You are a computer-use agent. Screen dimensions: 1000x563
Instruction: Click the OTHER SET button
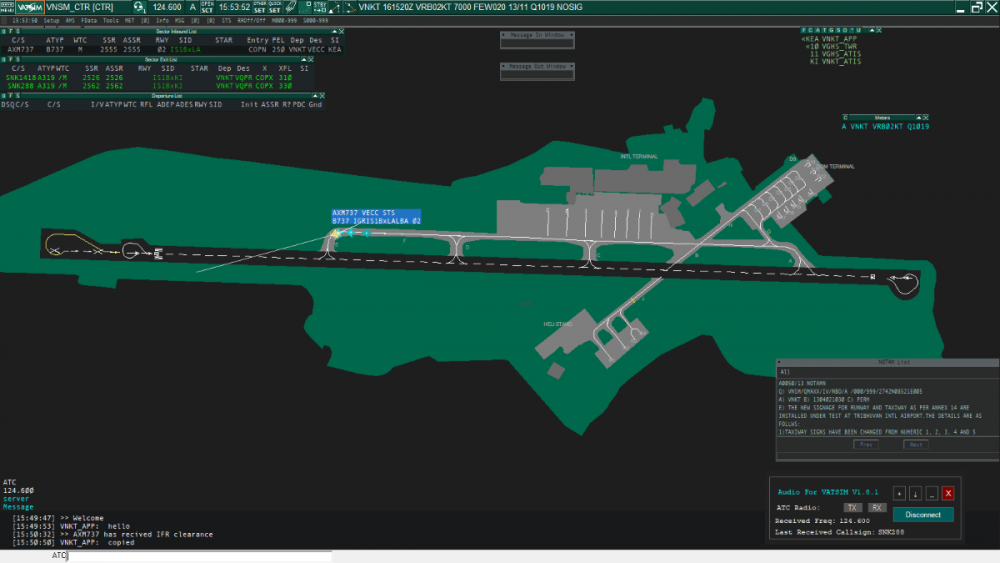point(260,7)
